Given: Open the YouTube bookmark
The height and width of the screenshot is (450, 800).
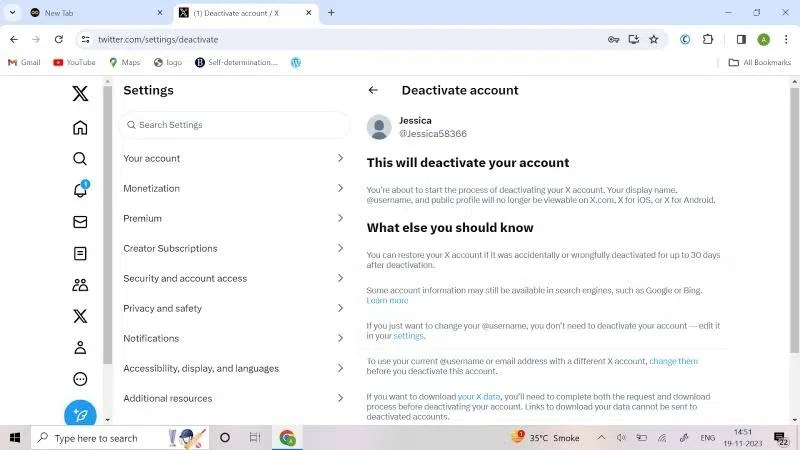Looking at the screenshot, I should 74,62.
